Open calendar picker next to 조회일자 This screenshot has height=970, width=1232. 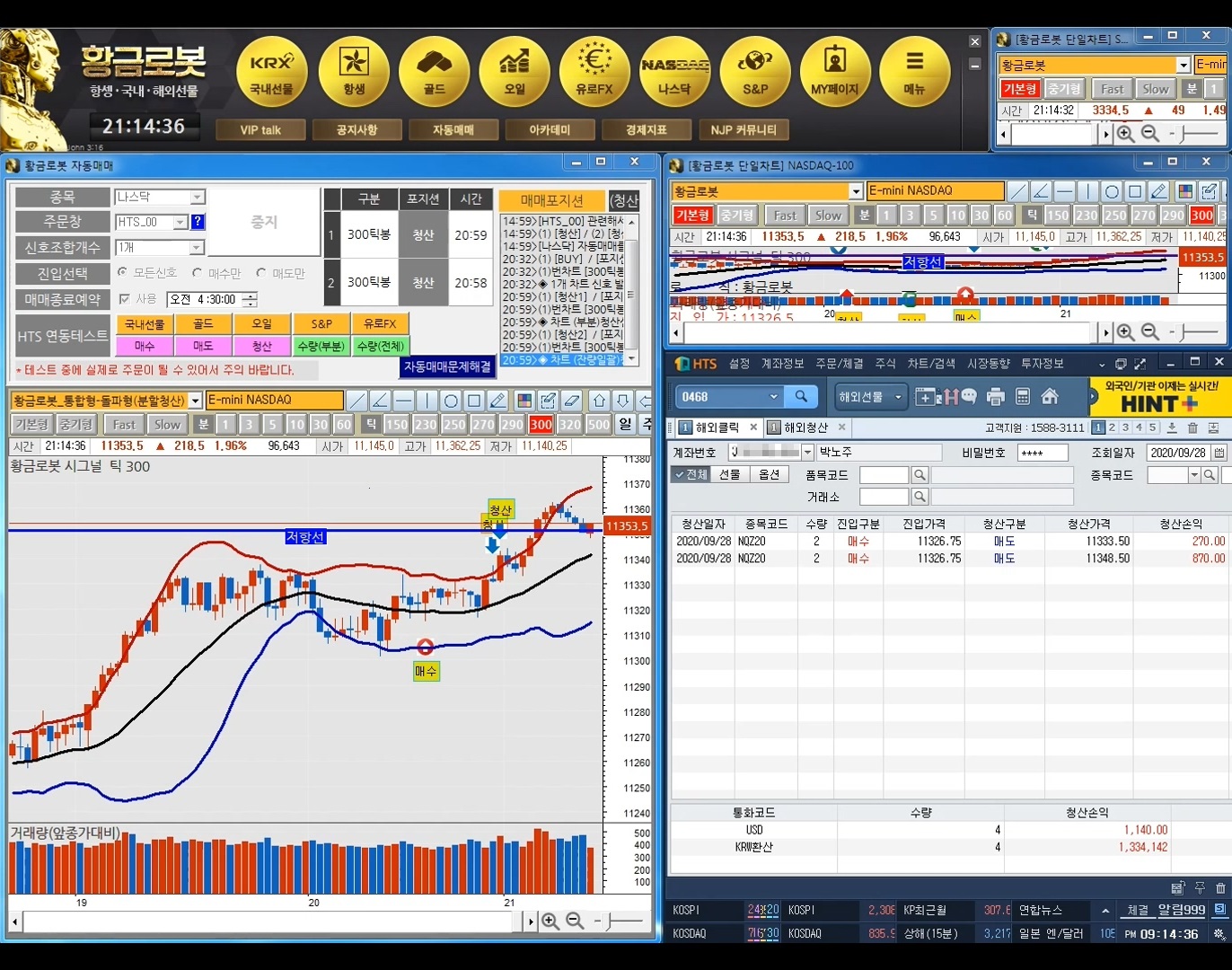1219,453
